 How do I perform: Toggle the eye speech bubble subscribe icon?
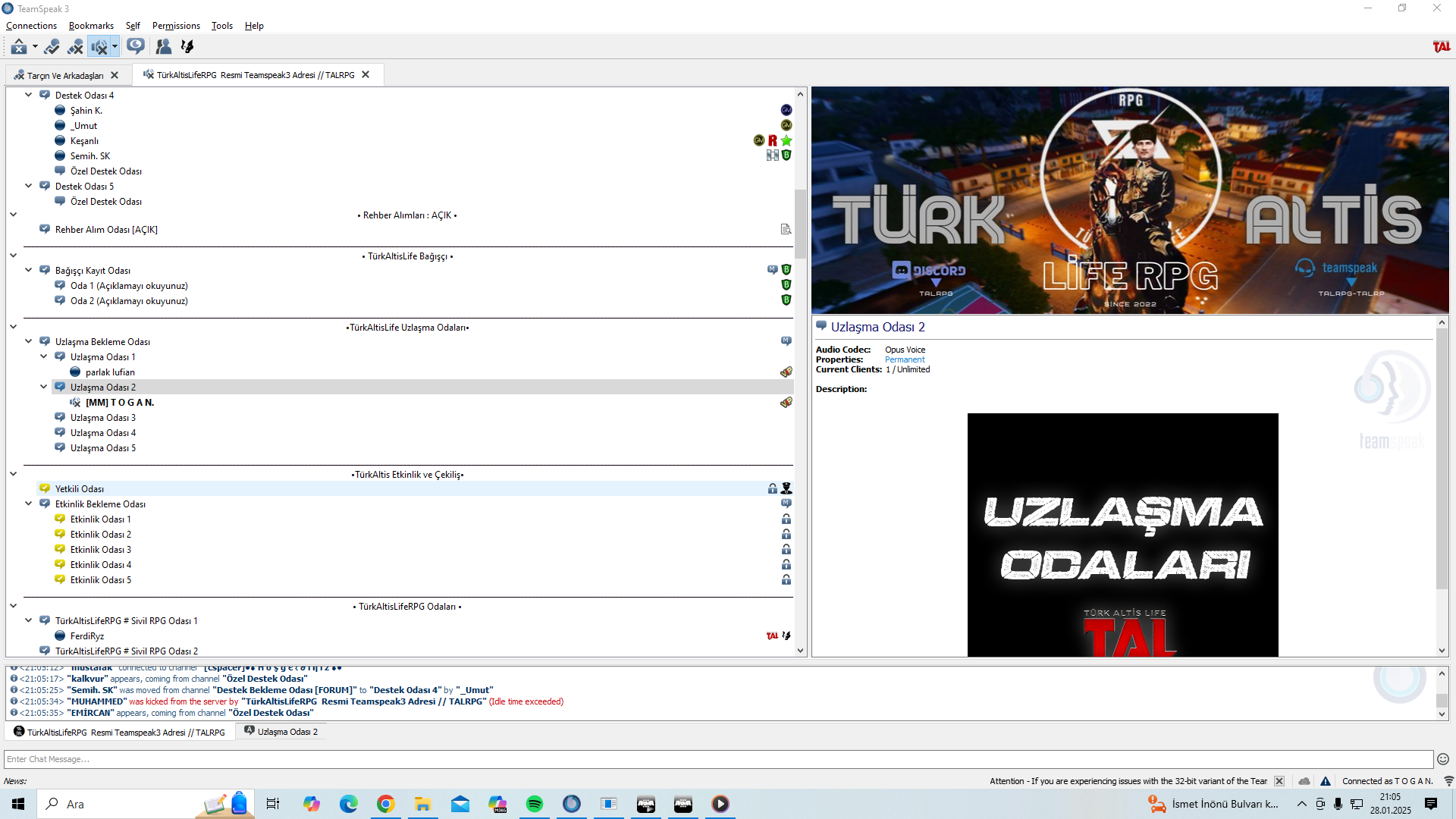[x=136, y=47]
